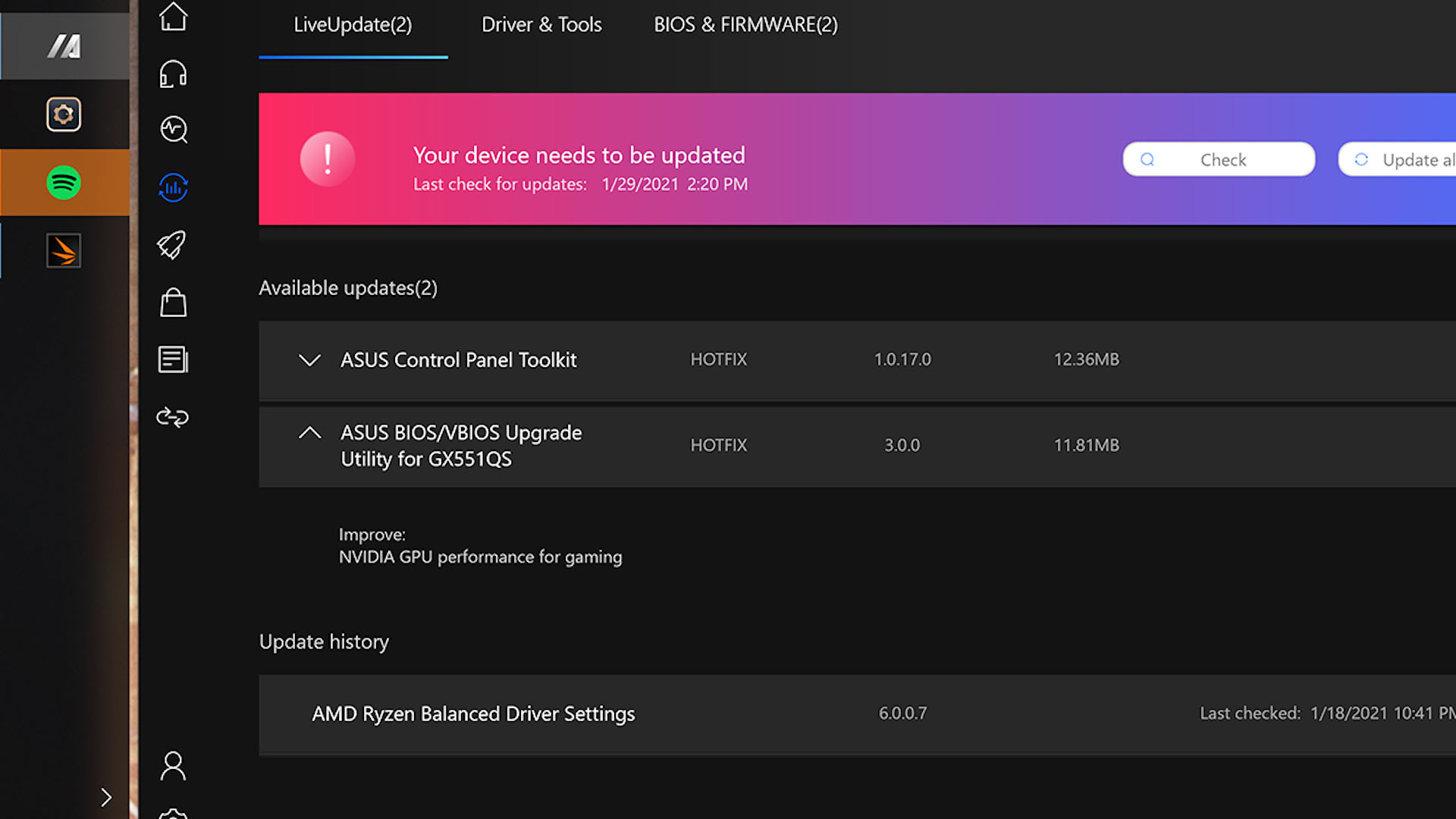Open the Spotify icon in the left bar

pos(64,183)
